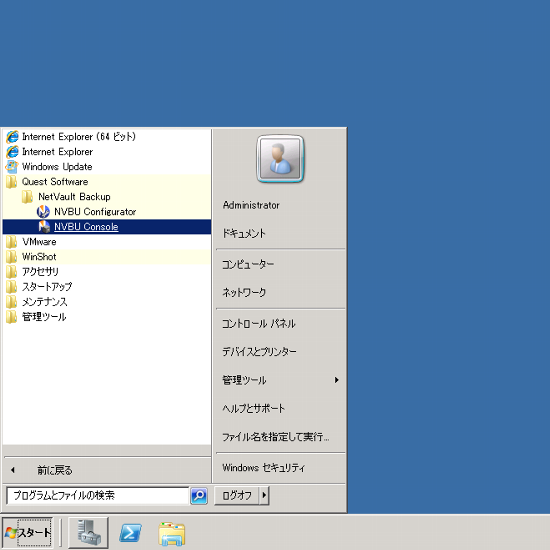Collapse the Quest Software folder
The height and width of the screenshot is (550, 550).
[107, 182]
